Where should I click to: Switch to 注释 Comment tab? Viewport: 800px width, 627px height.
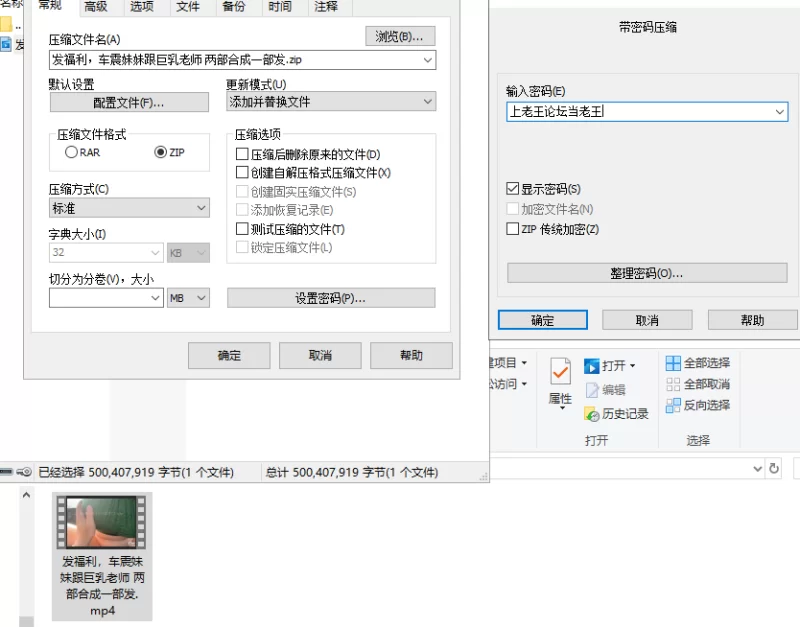pos(326,7)
